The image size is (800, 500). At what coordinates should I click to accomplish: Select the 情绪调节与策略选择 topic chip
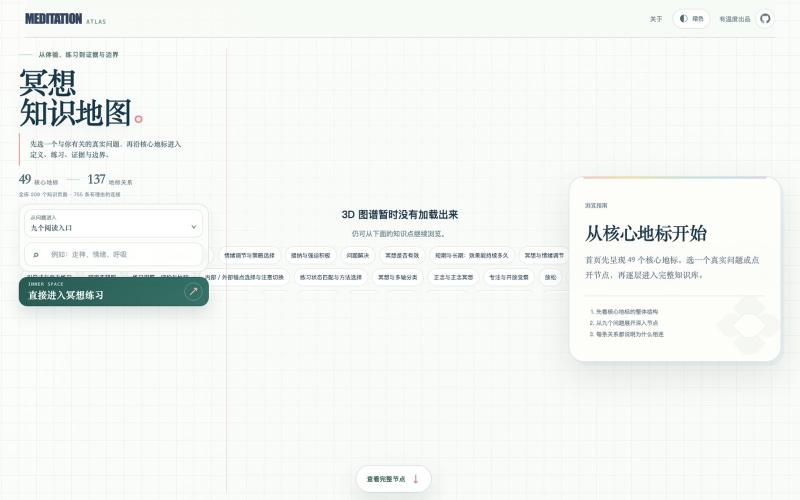click(x=249, y=255)
